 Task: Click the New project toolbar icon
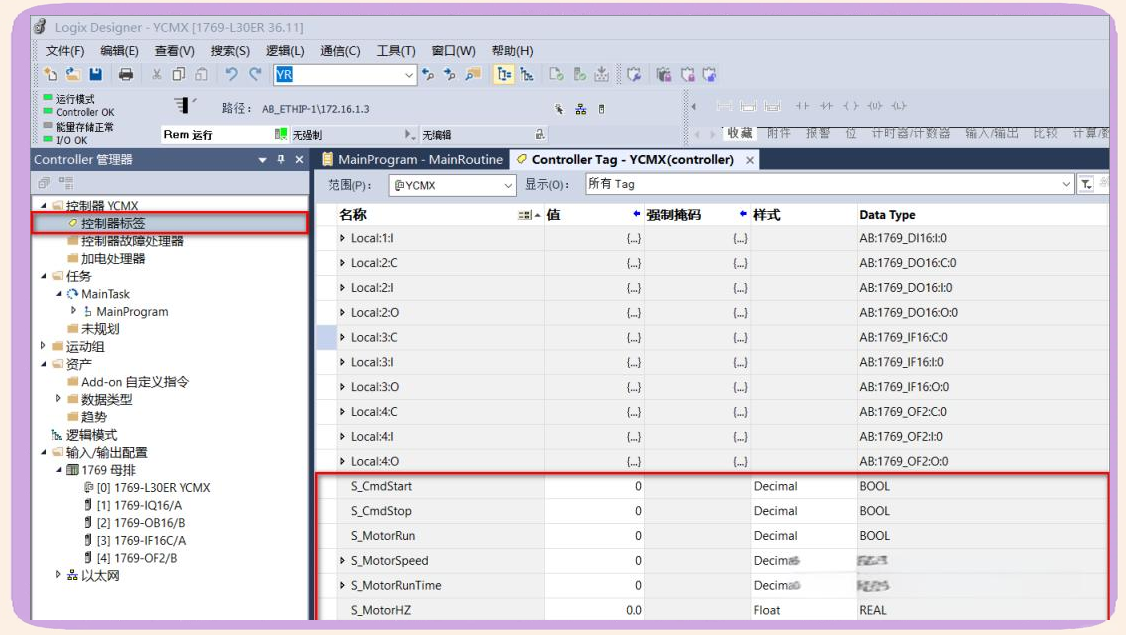coord(50,74)
